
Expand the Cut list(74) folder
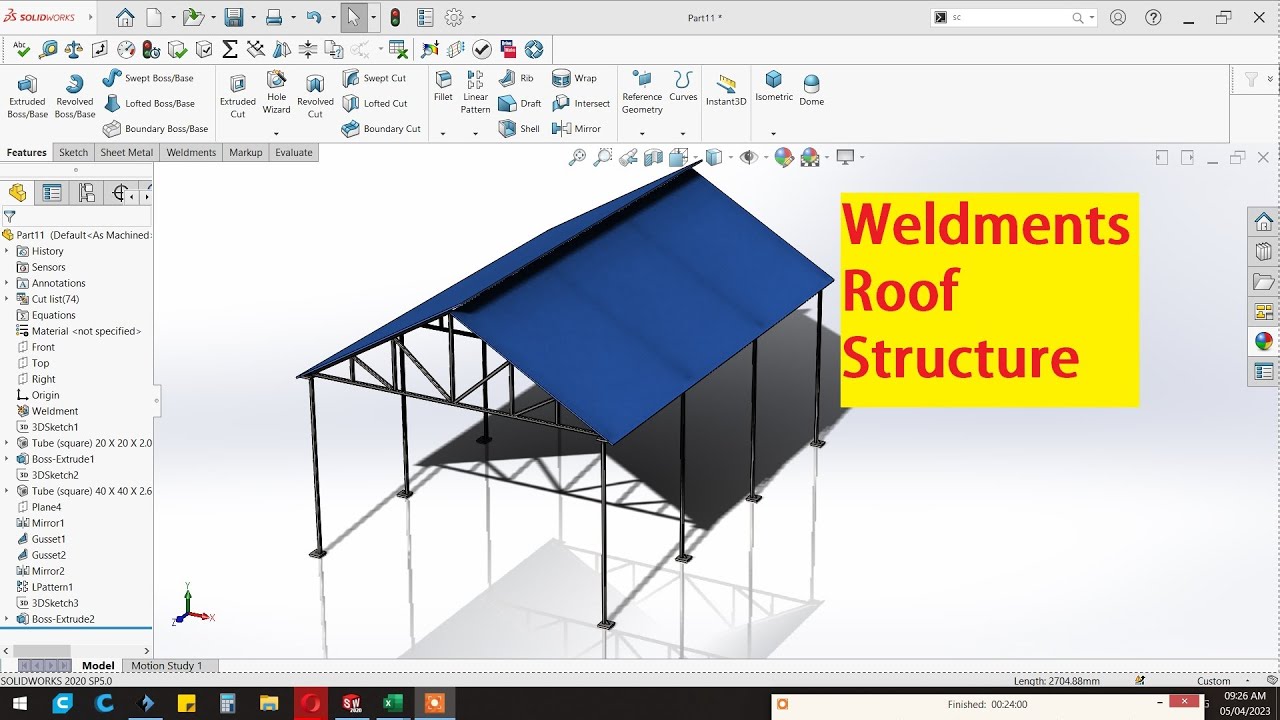click(x=6, y=299)
